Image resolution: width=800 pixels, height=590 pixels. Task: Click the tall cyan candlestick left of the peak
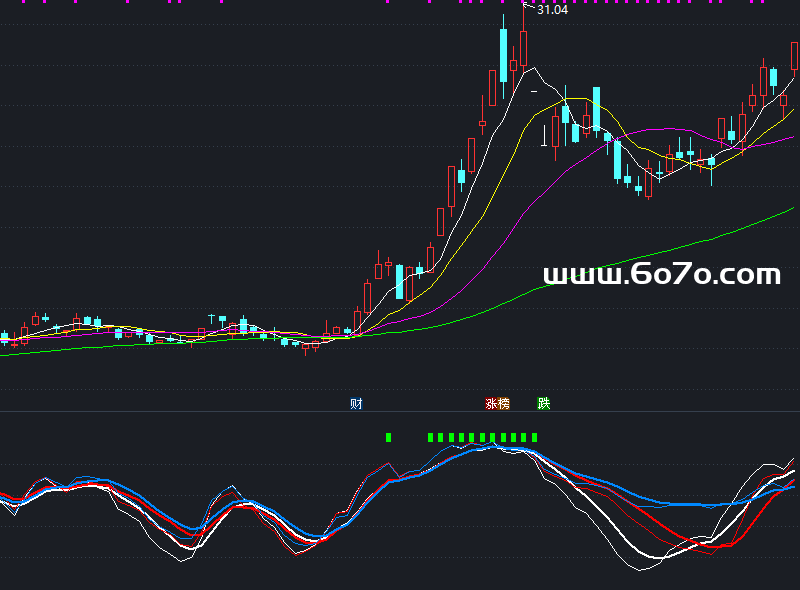[503, 55]
